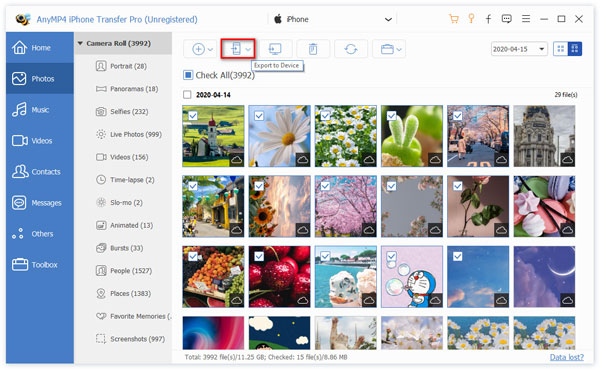Open the Photos tab
Screen dimensions: 600x370
pos(40,78)
